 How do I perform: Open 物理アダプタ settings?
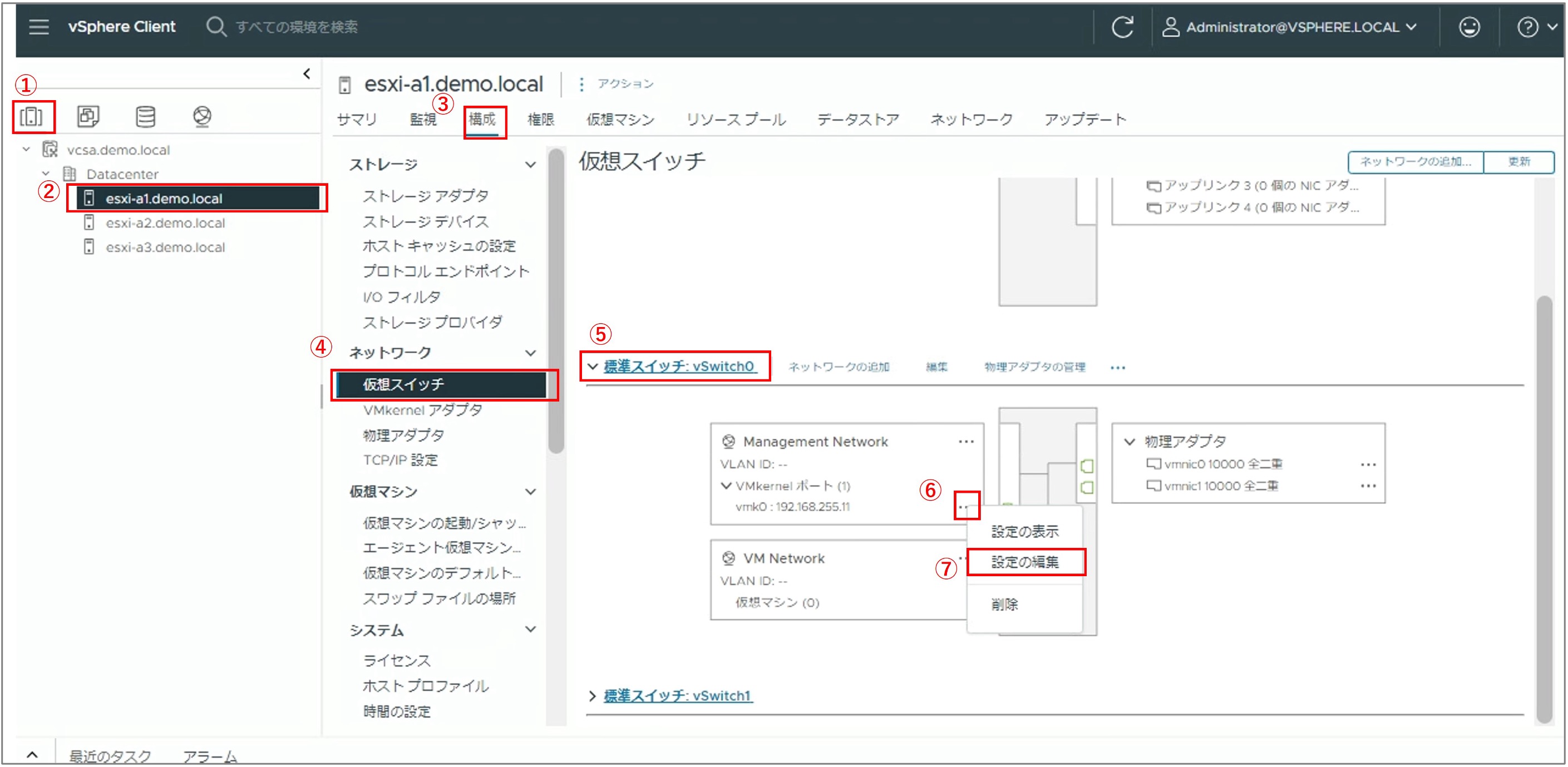tap(403, 435)
